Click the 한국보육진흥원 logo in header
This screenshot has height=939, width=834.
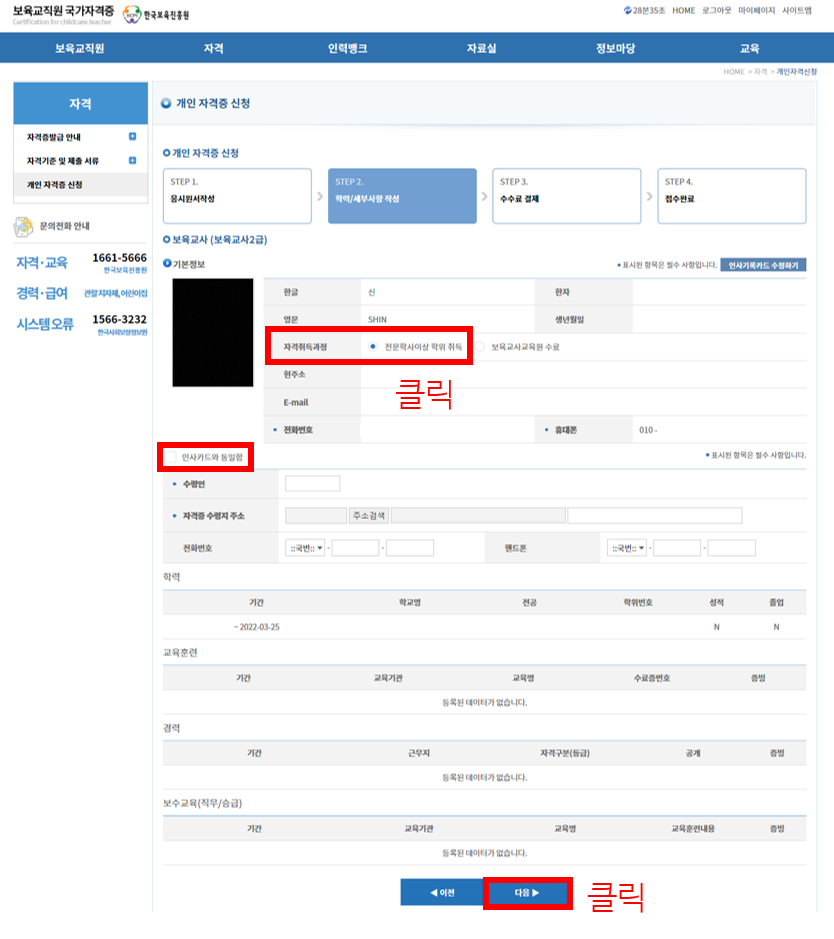(155, 15)
